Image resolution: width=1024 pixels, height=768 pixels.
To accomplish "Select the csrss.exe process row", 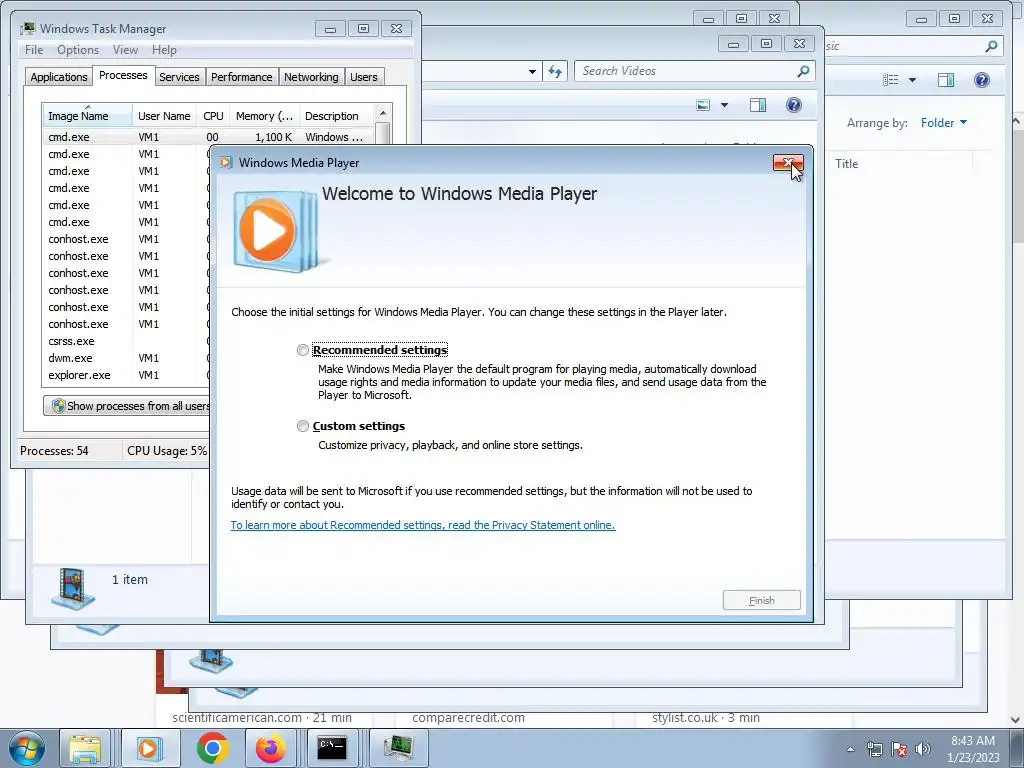I will pos(125,341).
